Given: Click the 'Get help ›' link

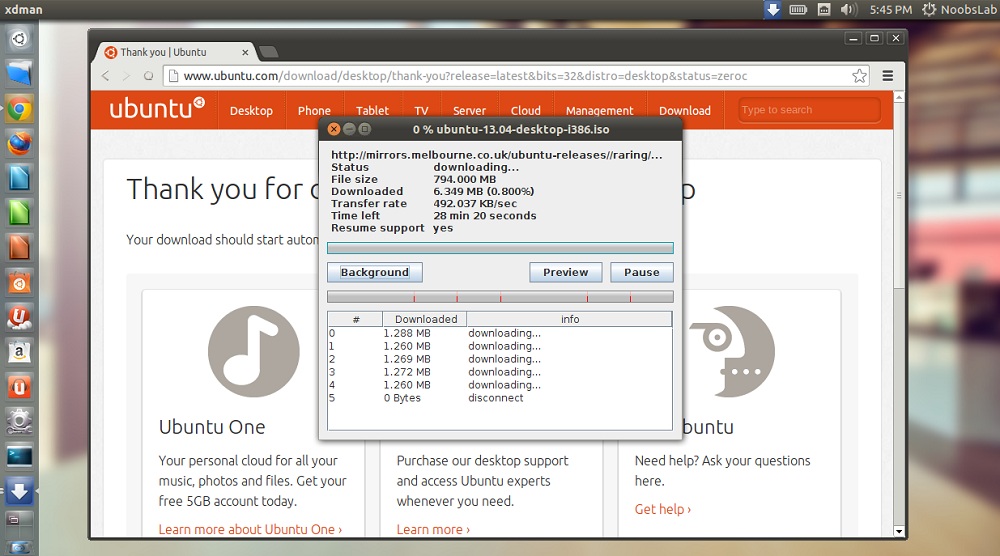Looking at the screenshot, I should coord(663,509).
